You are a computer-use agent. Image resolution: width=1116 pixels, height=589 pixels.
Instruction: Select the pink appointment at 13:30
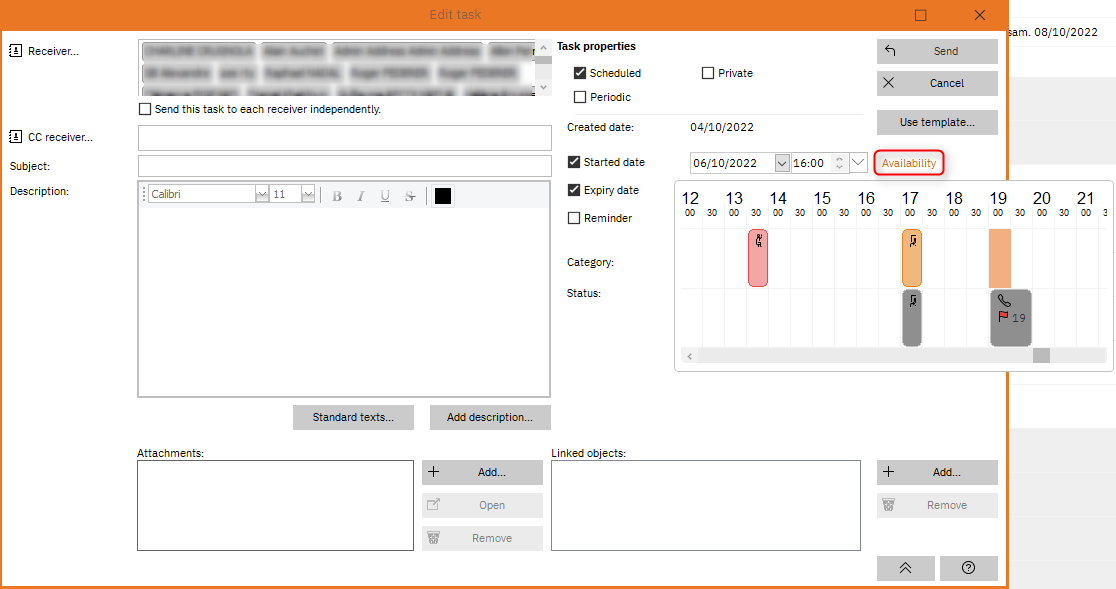(758, 258)
